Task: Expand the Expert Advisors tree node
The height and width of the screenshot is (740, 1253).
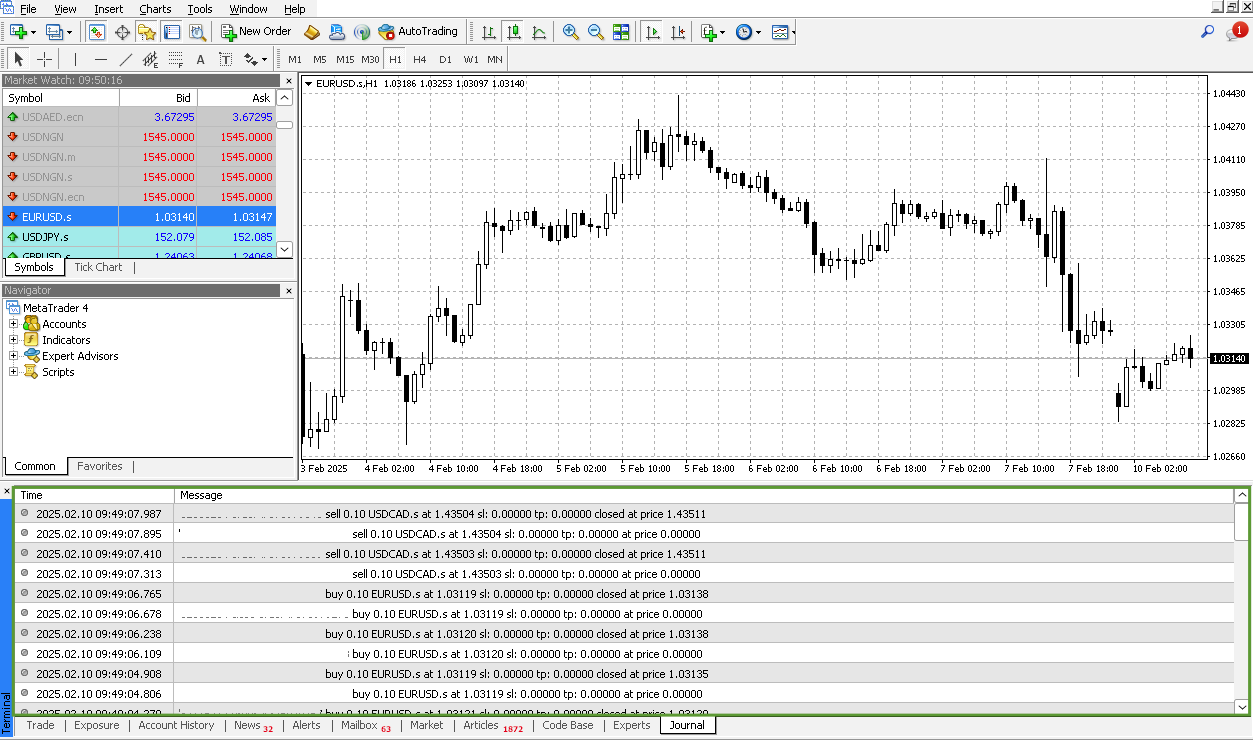Action: tap(14, 356)
